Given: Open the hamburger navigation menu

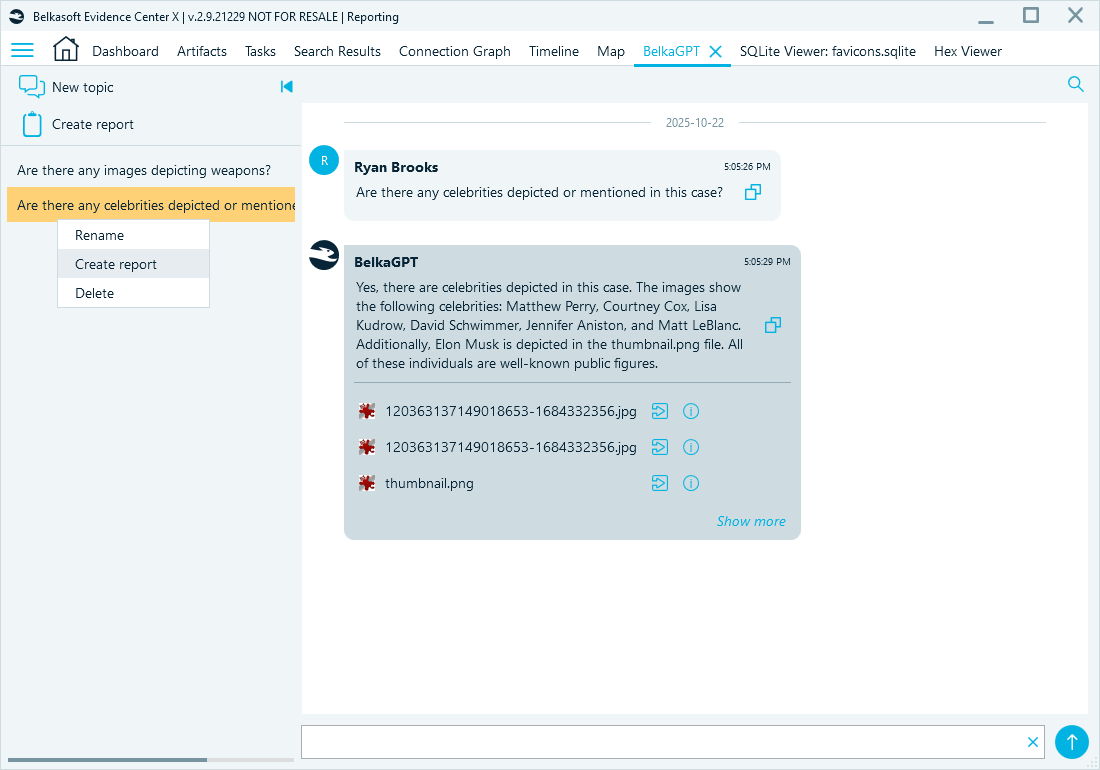Looking at the screenshot, I should [22, 51].
